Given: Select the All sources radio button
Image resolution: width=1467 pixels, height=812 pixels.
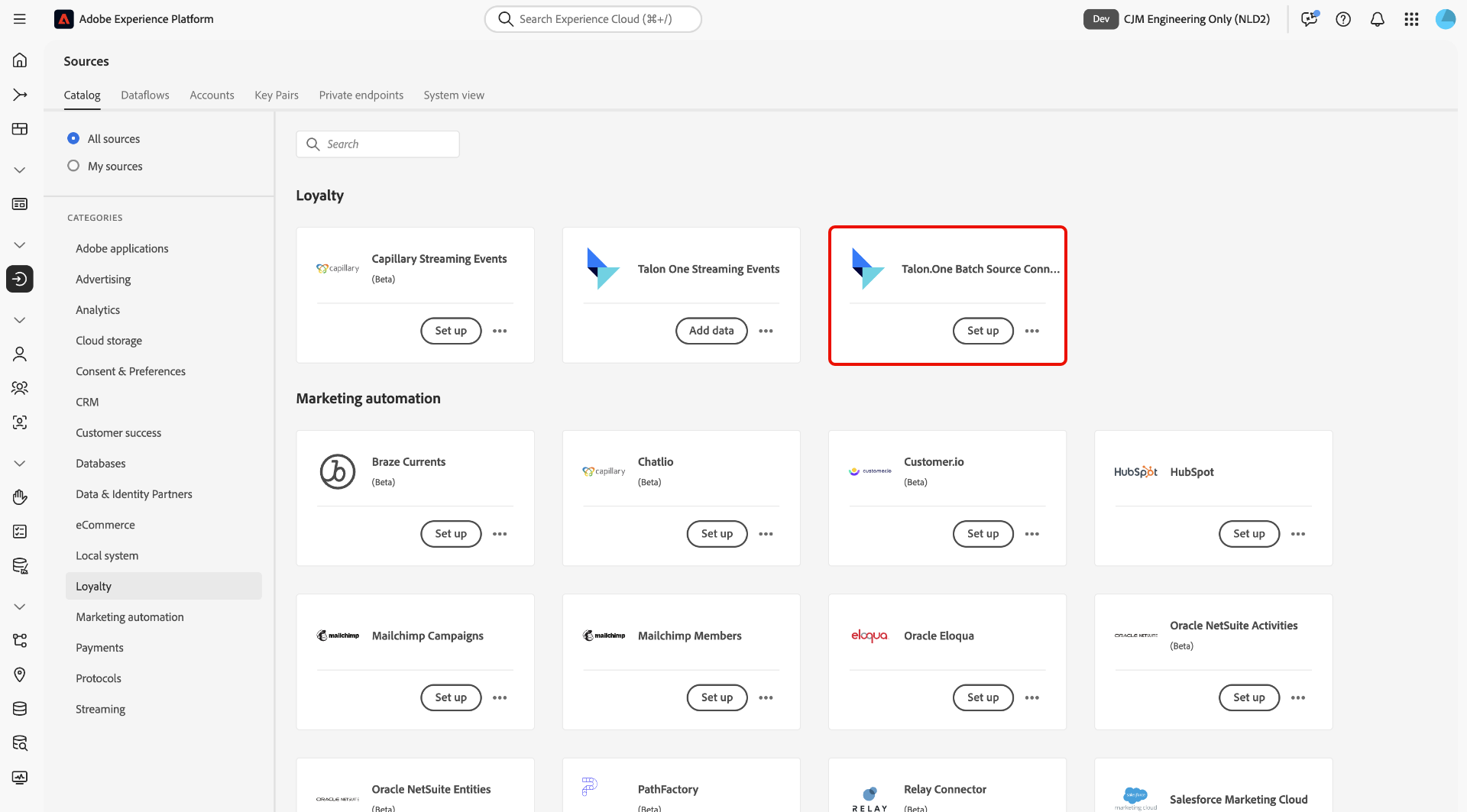Looking at the screenshot, I should (73, 138).
